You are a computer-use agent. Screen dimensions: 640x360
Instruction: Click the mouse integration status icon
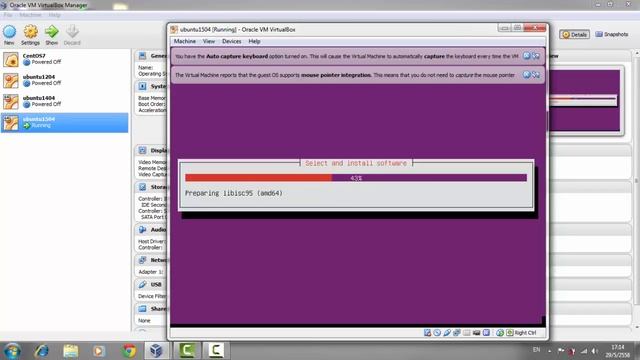pos(500,333)
